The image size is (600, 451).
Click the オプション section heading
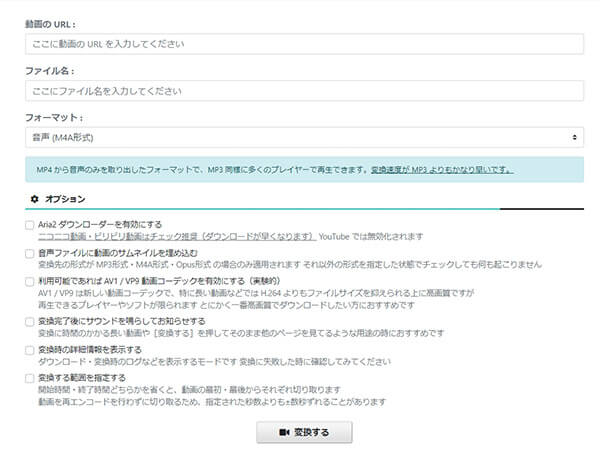tap(65, 199)
